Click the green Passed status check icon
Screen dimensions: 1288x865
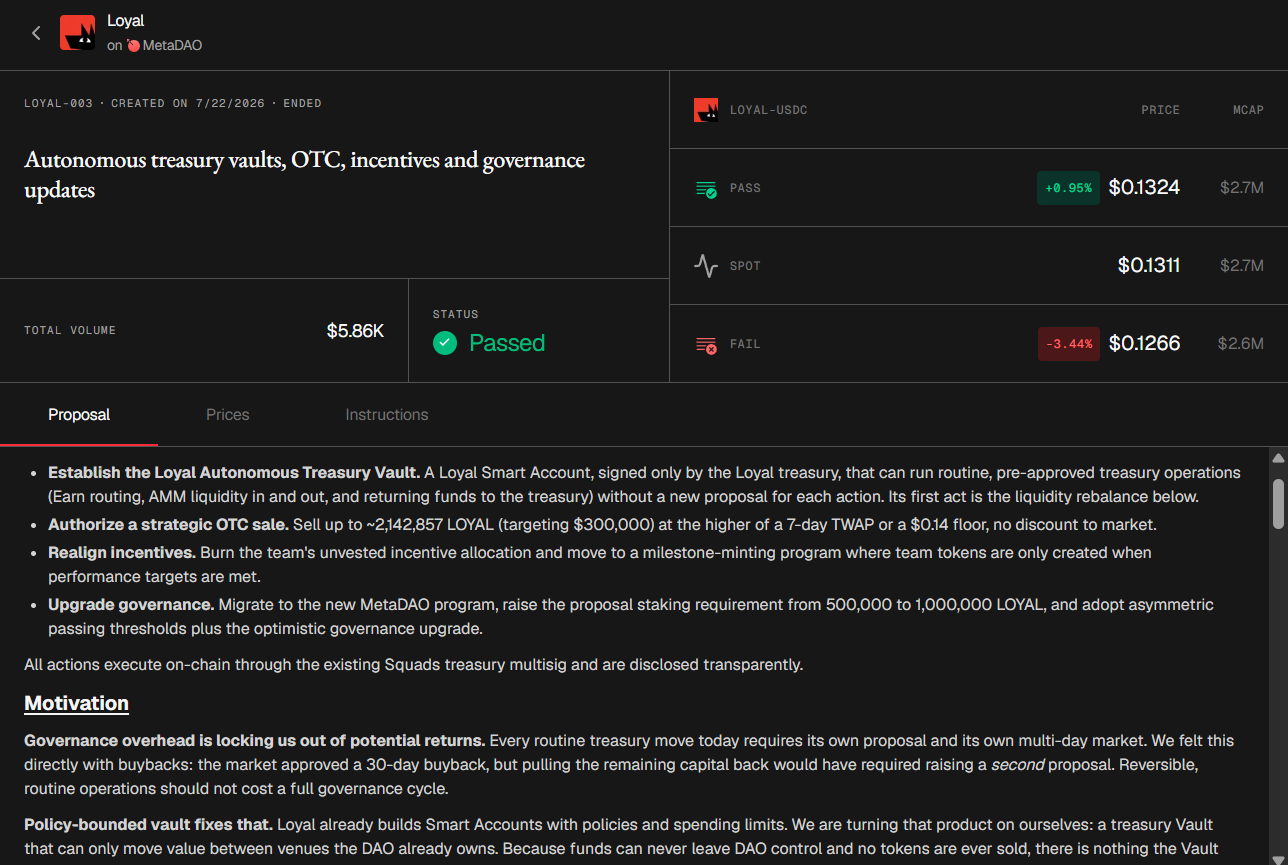pos(445,343)
